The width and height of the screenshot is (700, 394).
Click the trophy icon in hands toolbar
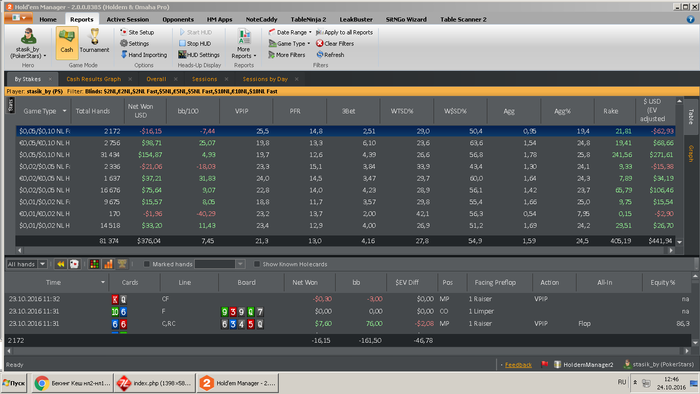click(x=121, y=264)
